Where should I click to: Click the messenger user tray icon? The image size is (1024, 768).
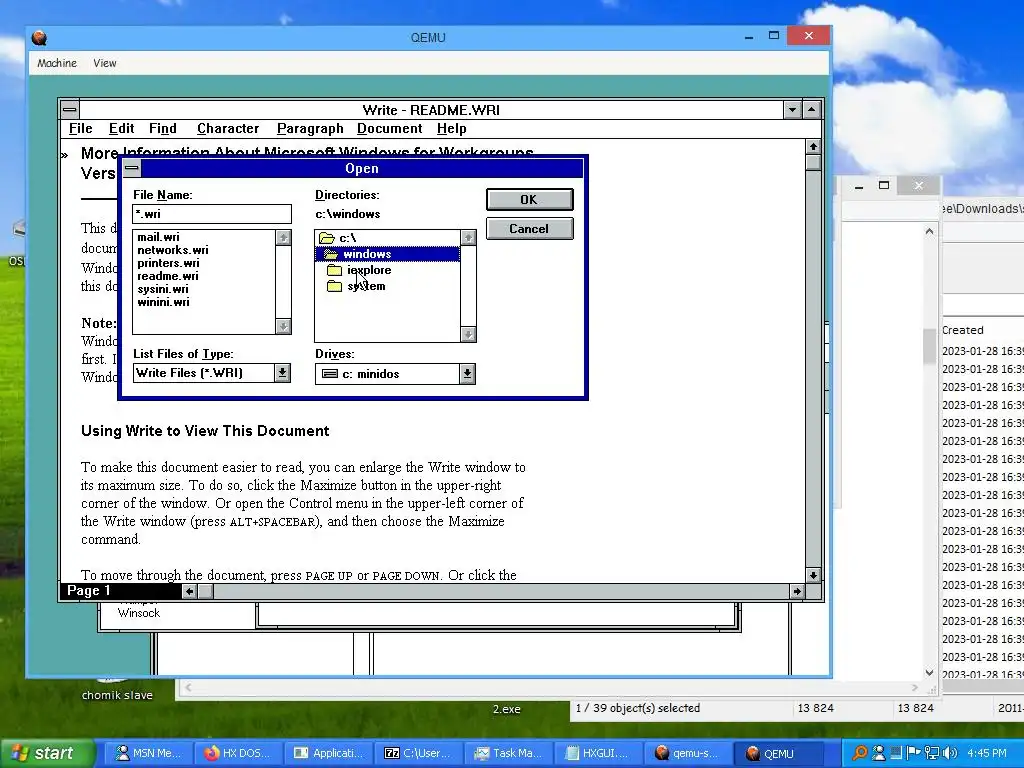(x=879, y=753)
